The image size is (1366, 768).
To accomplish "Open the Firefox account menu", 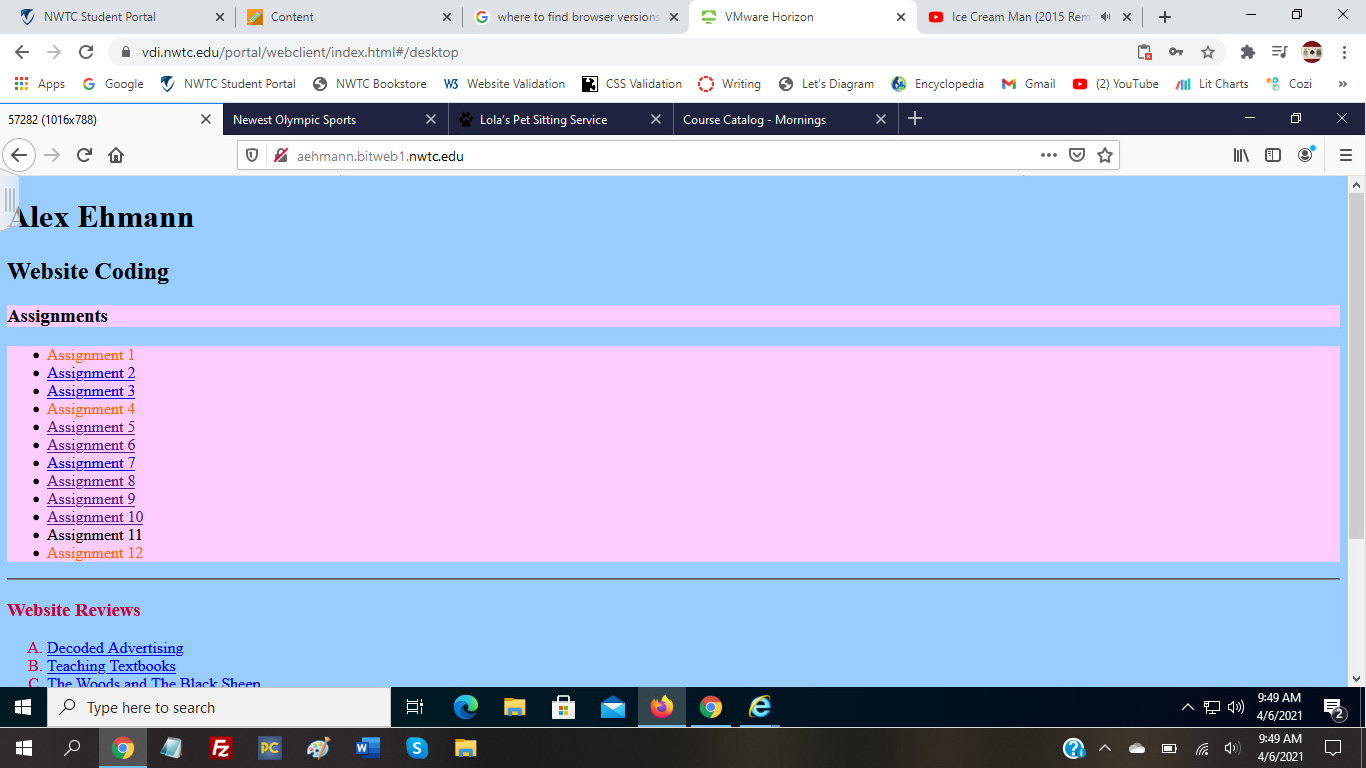I will (1303, 155).
